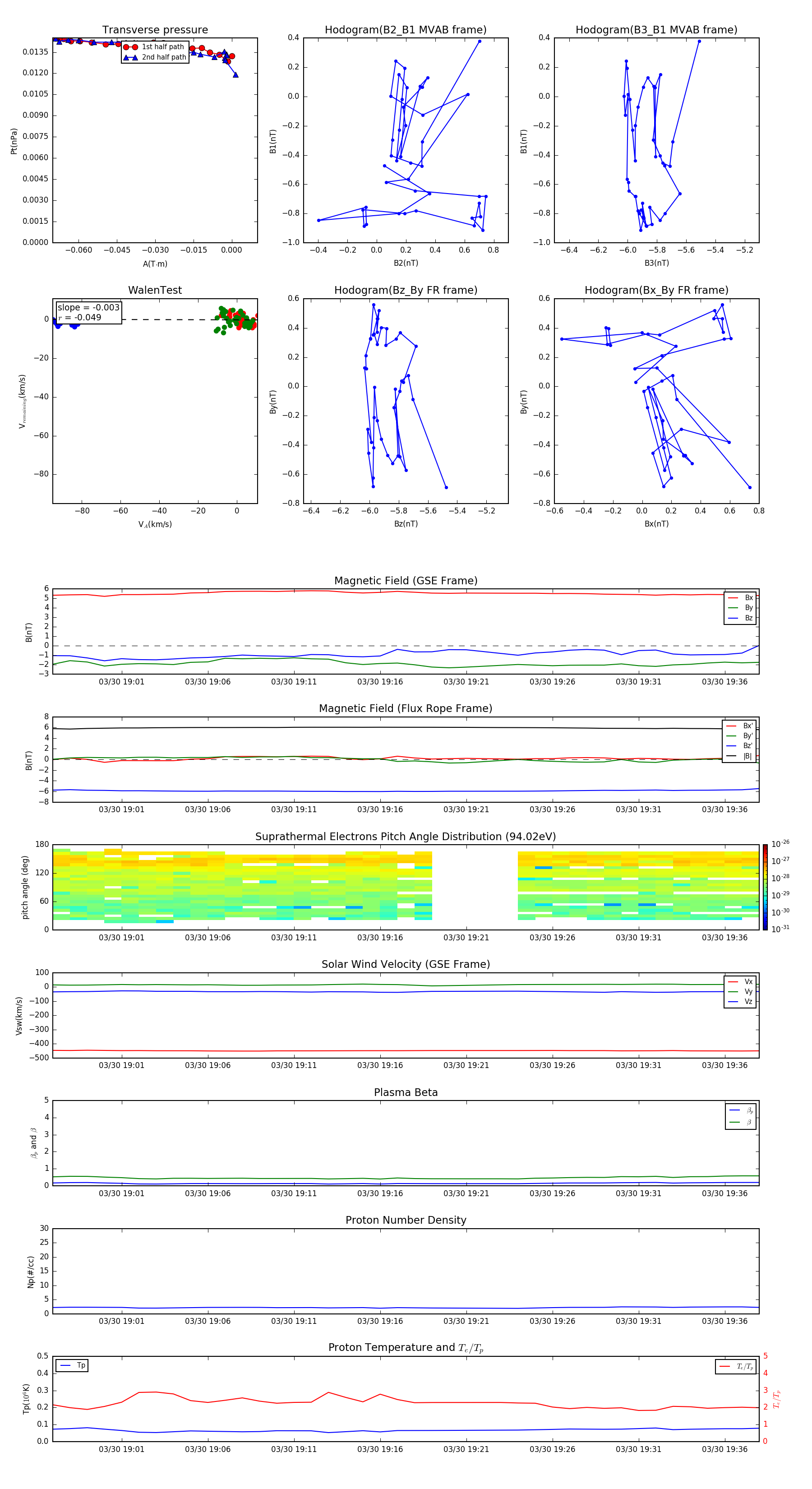Click the 'Np(#/cc)' y-axis label
Image resolution: width=812 pixels, height=1489 pixels.
[31, 1272]
